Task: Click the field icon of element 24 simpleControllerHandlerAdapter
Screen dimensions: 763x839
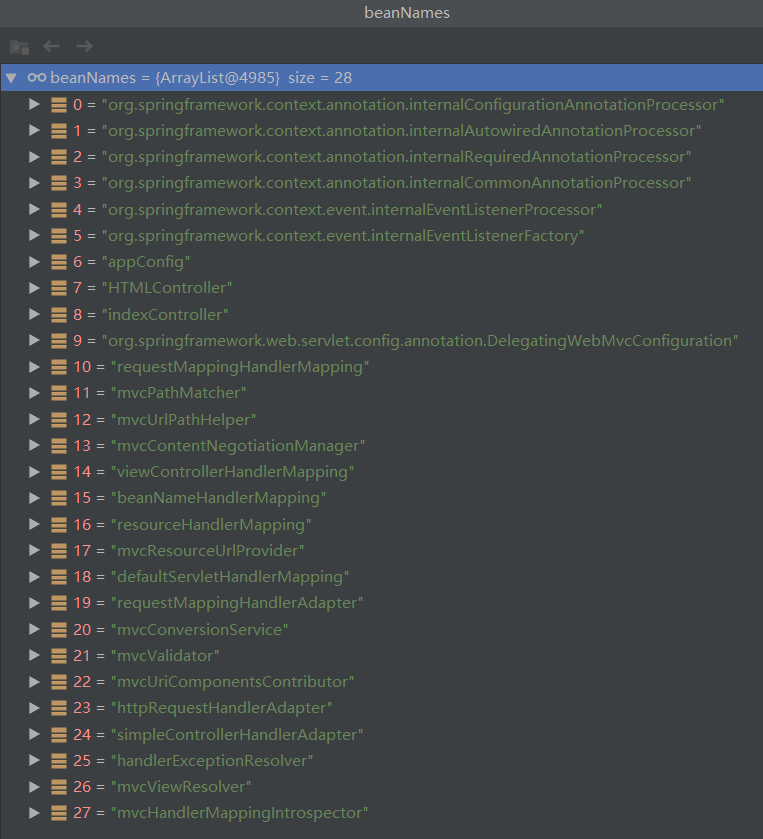Action: tap(58, 734)
